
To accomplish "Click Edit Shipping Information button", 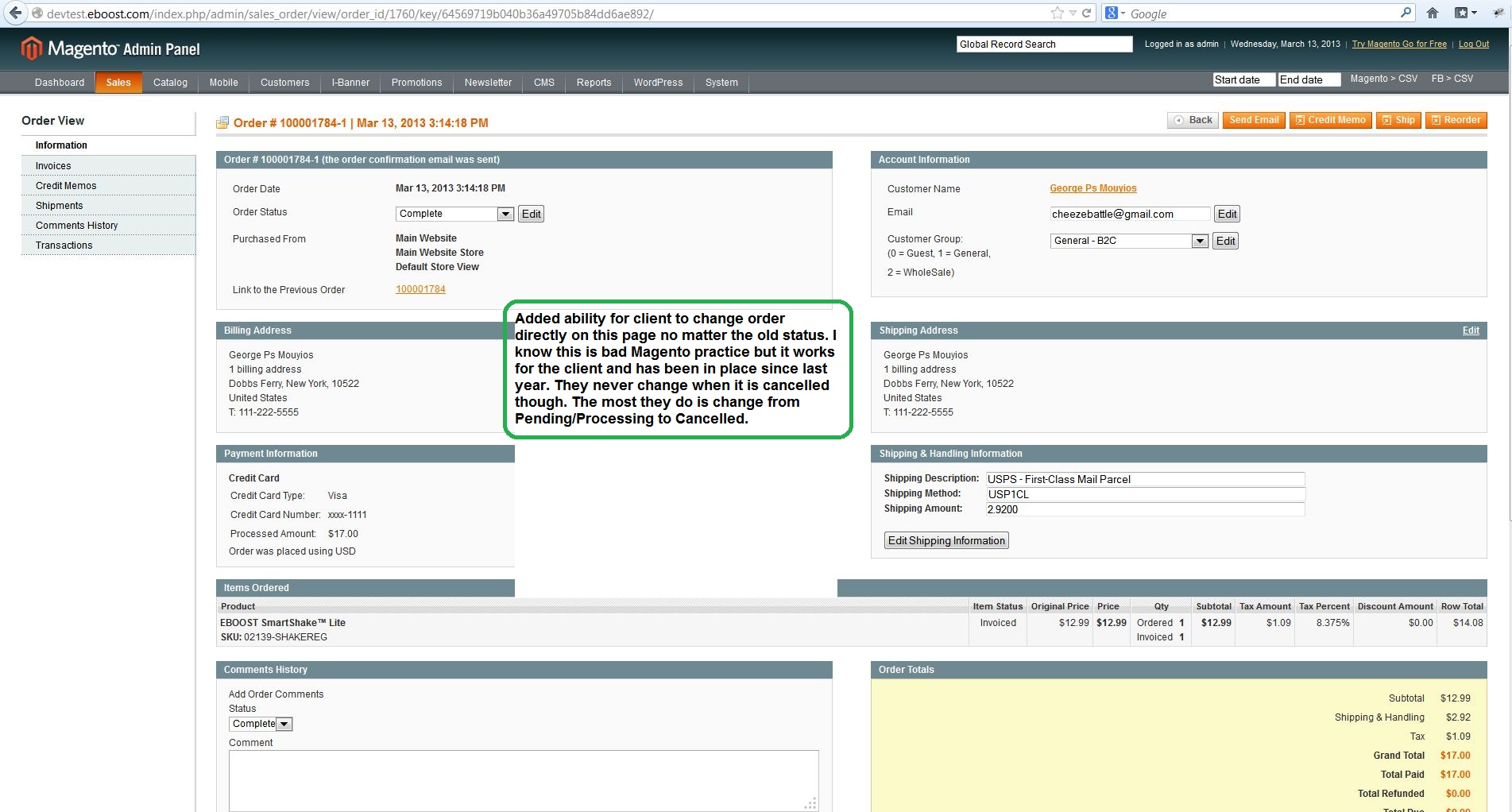I will 946,540.
